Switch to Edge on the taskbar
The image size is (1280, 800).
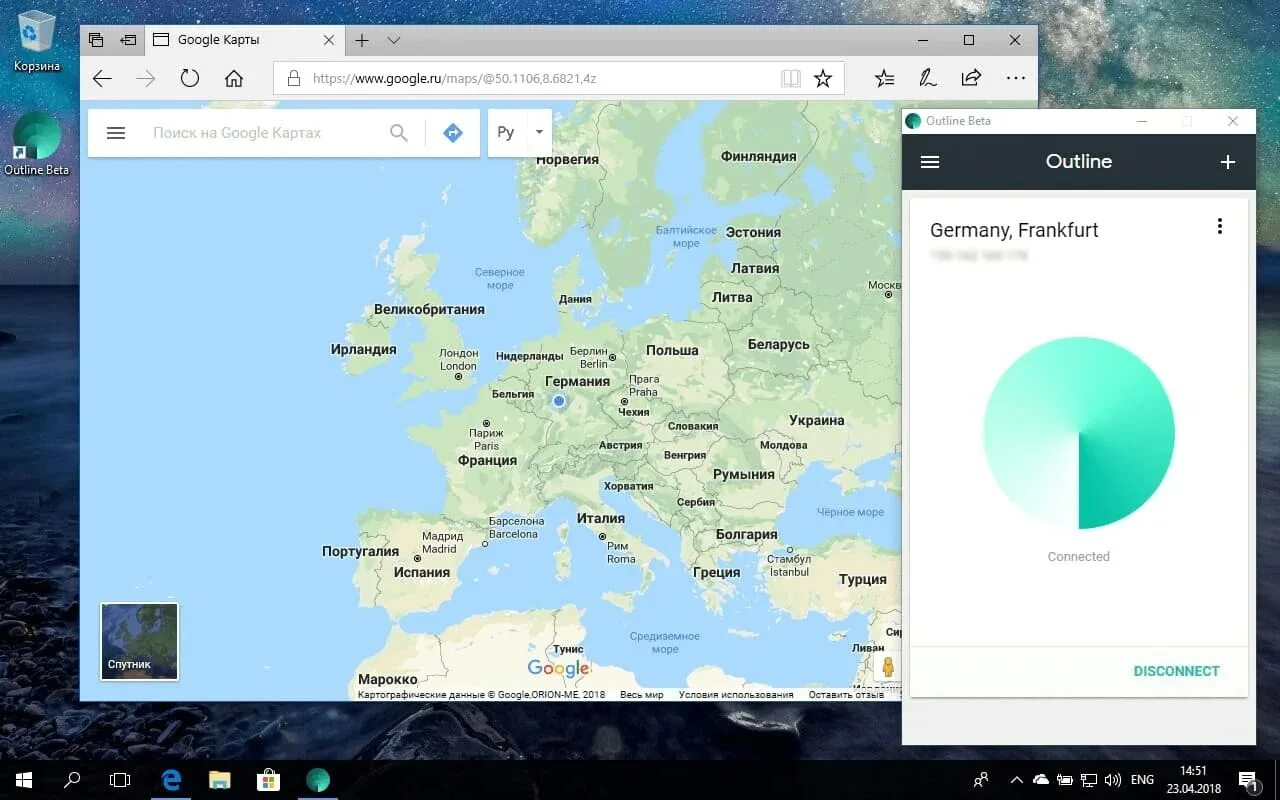171,780
